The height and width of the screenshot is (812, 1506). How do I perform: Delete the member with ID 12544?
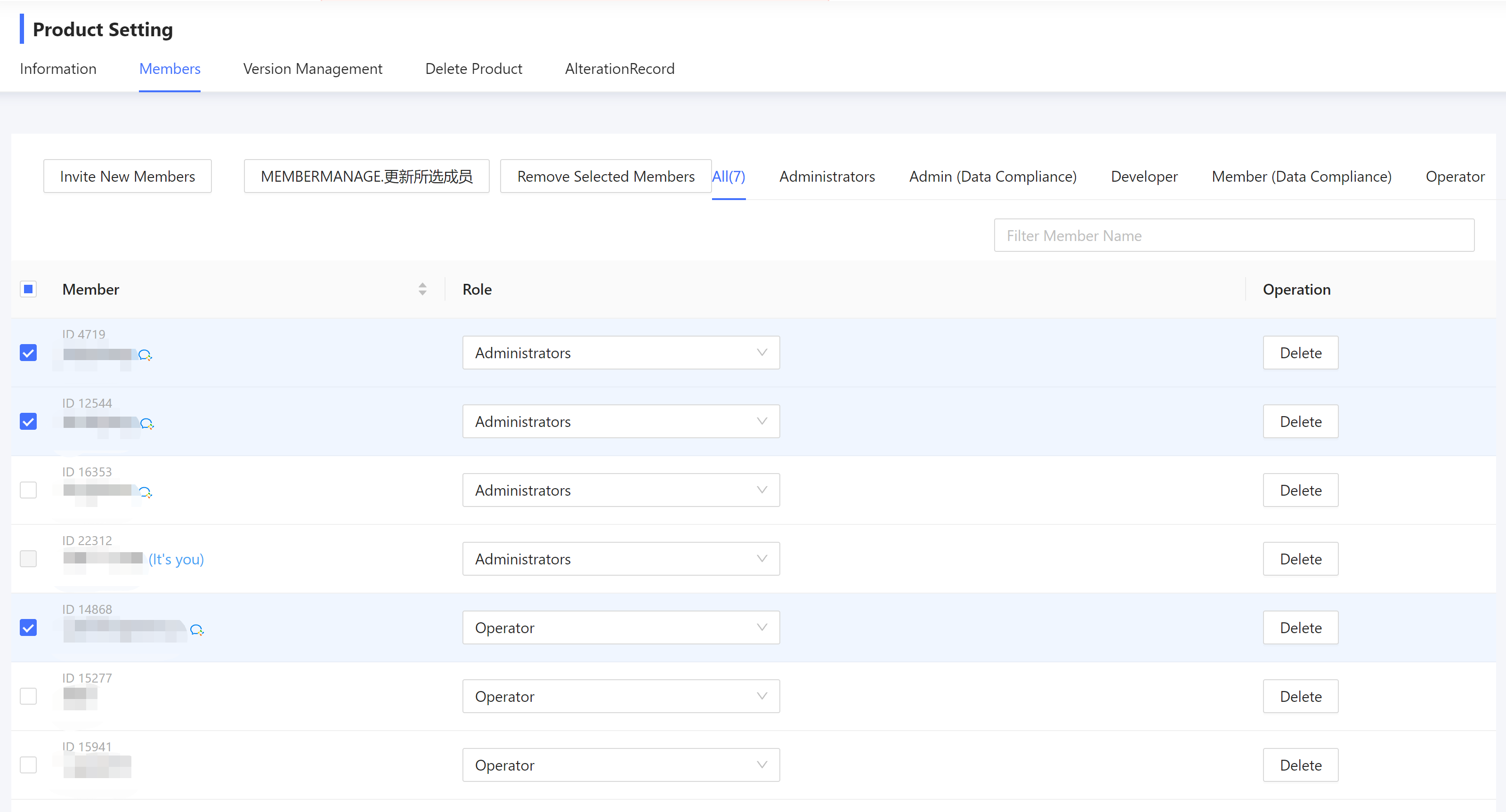pyautogui.click(x=1300, y=421)
